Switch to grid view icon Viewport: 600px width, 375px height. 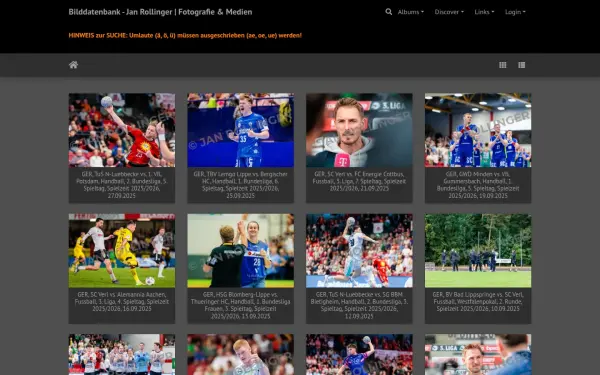(x=503, y=65)
